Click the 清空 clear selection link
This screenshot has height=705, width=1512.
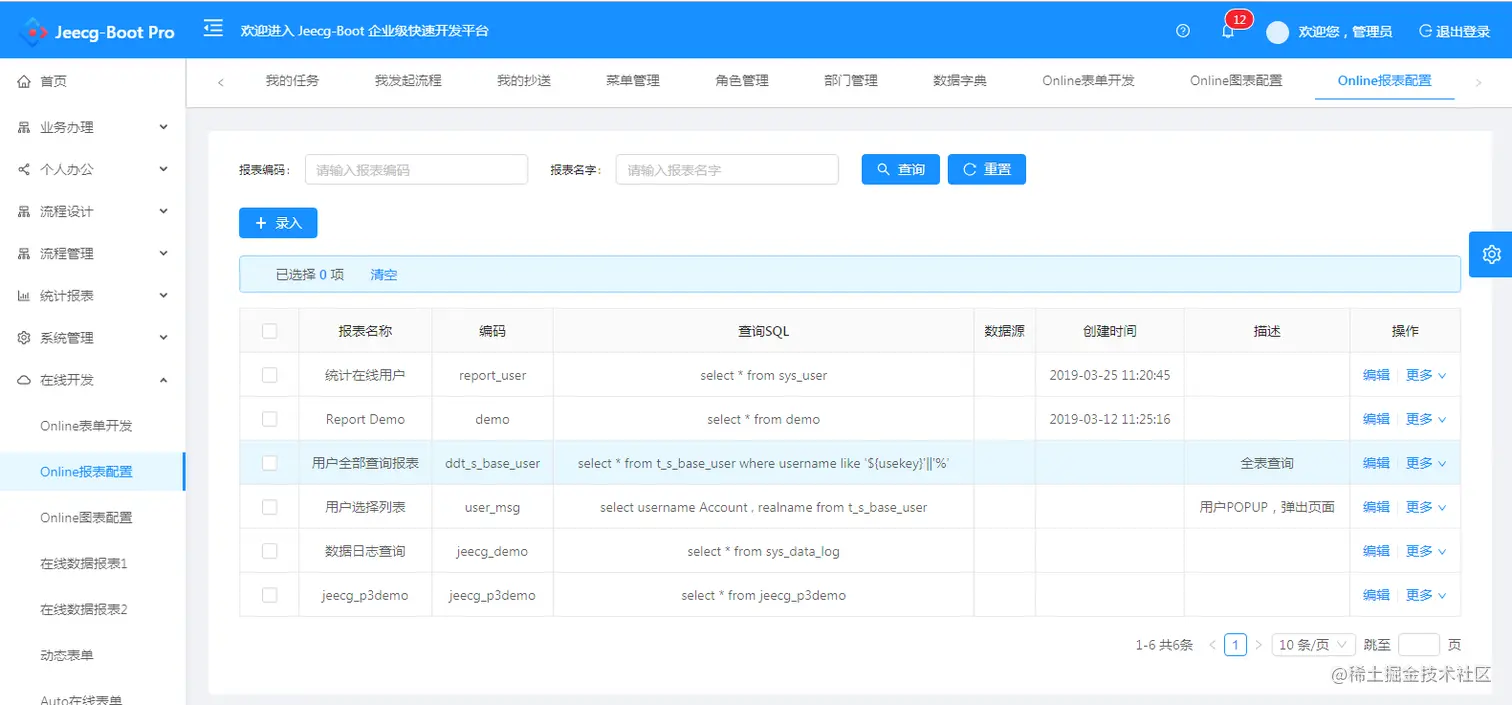click(383, 274)
